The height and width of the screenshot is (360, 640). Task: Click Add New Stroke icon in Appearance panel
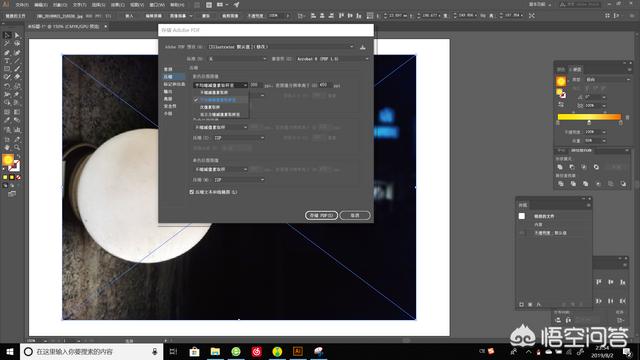pyautogui.click(x=521, y=304)
